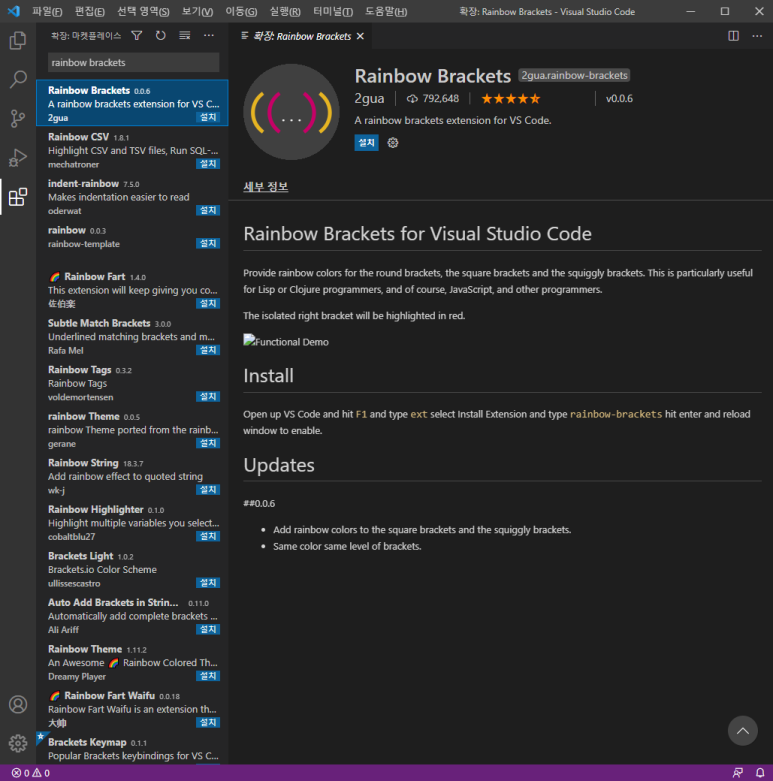Viewport: 773px width, 781px height.
Task: Split the editor to the right
Action: coord(733,36)
